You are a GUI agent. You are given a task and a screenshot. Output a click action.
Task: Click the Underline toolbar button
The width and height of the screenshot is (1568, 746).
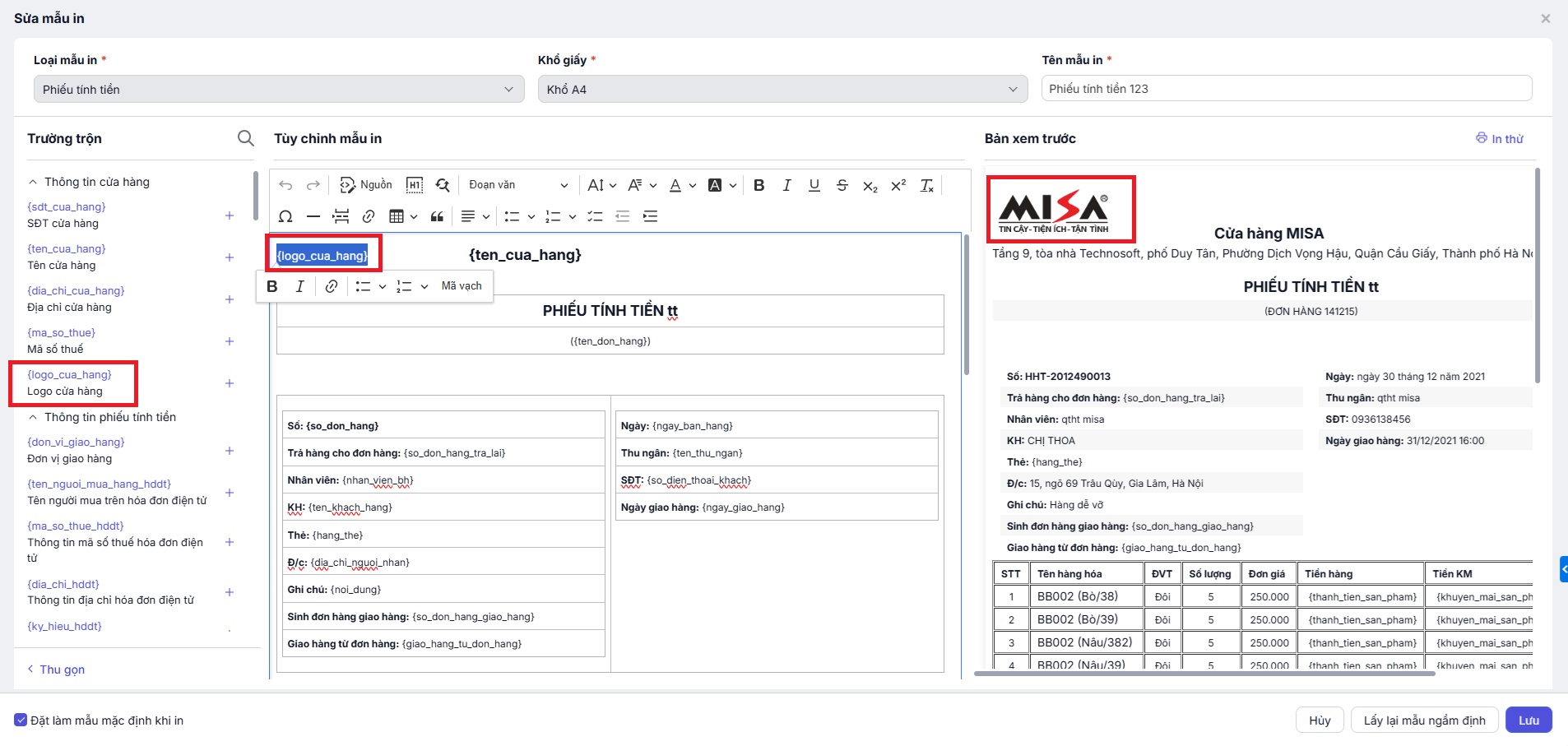coord(814,185)
